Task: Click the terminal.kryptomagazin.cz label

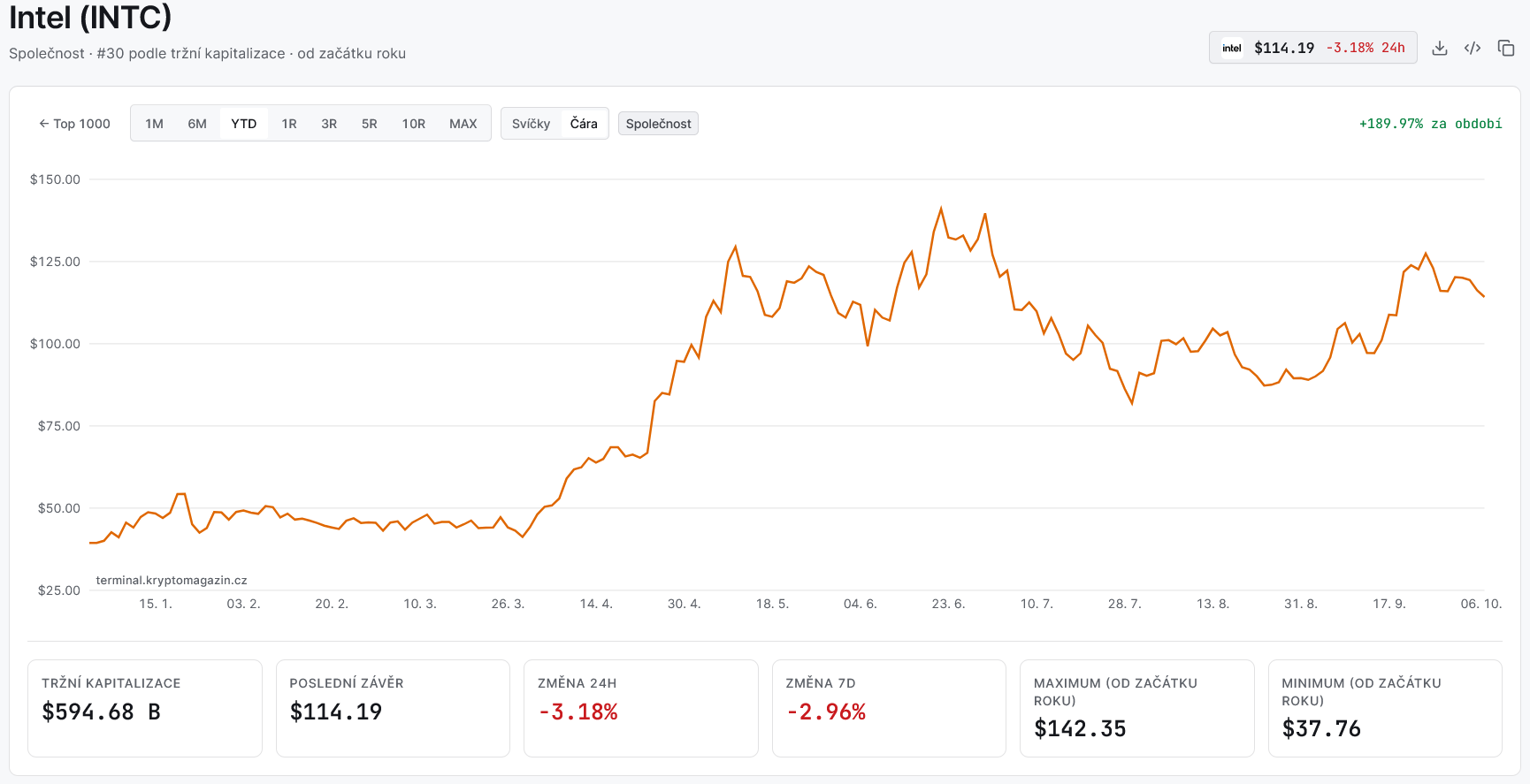Action: click(x=172, y=580)
